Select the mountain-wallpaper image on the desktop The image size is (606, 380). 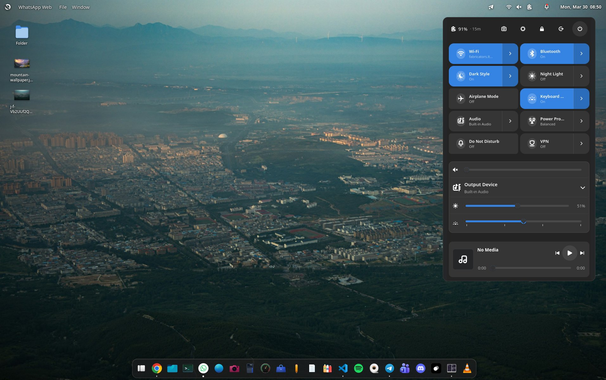click(22, 70)
